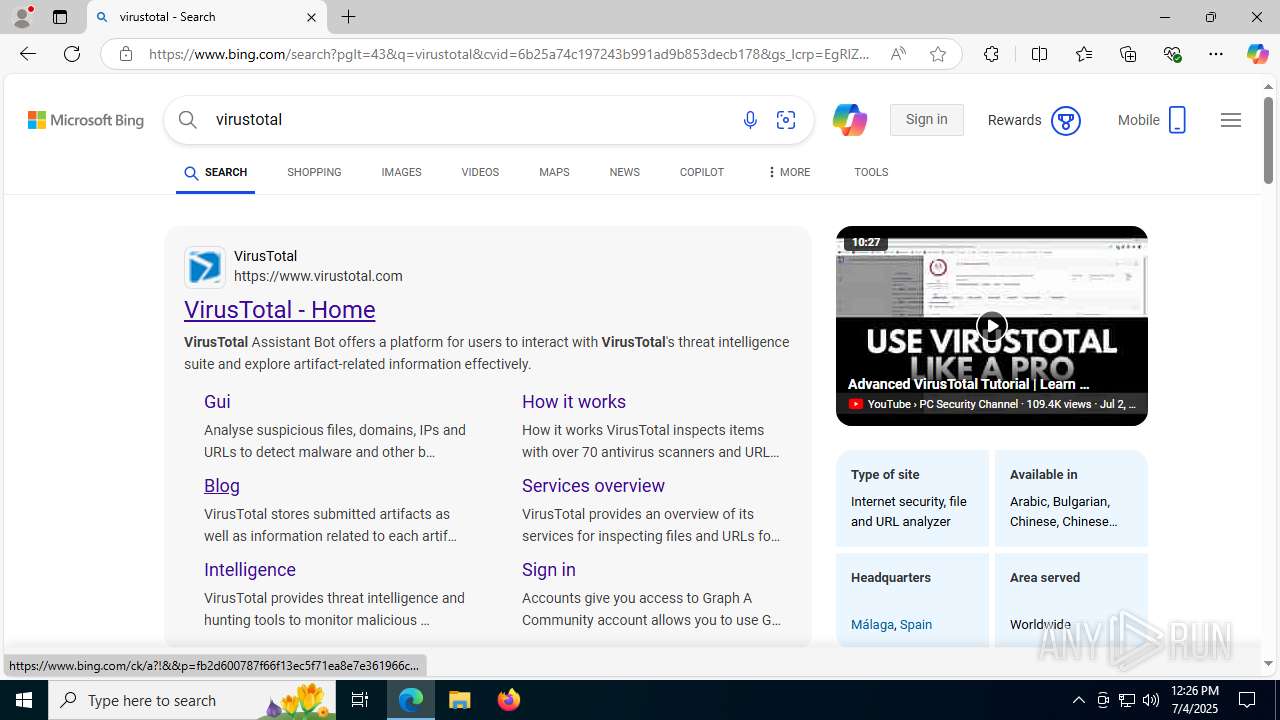Open Spain headquarters link
The image size is (1280, 720).
pyautogui.click(x=916, y=625)
